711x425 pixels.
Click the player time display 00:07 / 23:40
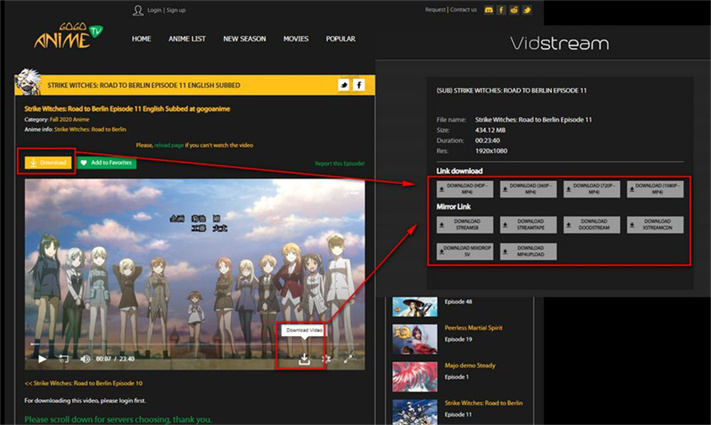[115, 359]
